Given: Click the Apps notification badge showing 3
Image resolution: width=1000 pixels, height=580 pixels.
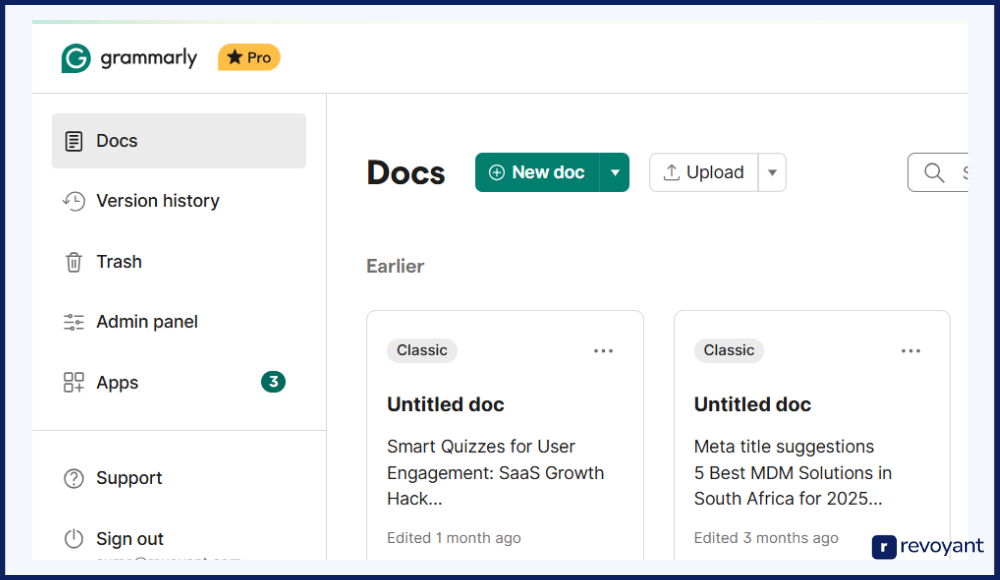Looking at the screenshot, I should [x=273, y=382].
